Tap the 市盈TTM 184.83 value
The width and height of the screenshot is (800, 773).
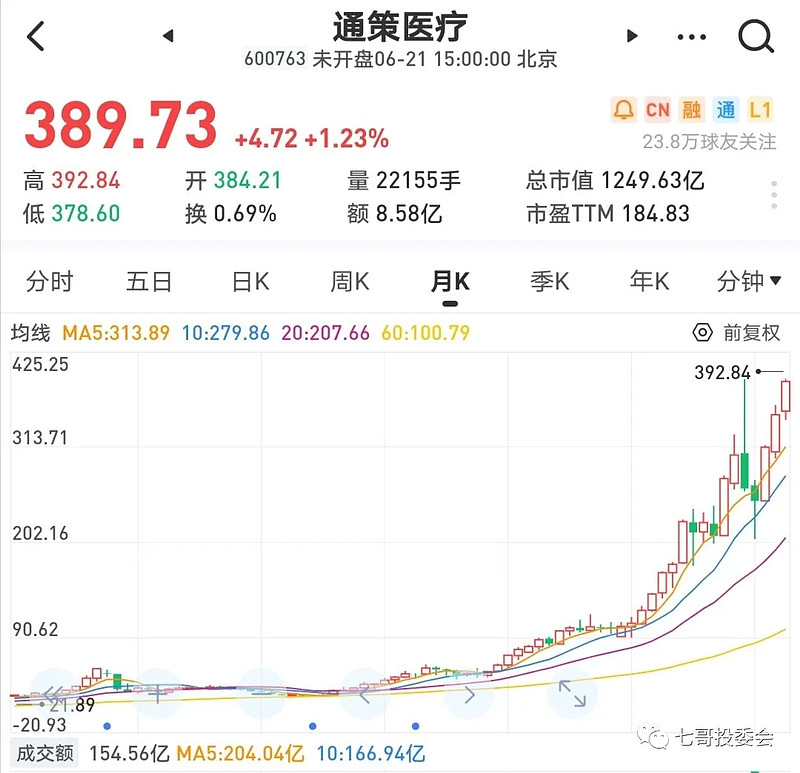(608, 214)
